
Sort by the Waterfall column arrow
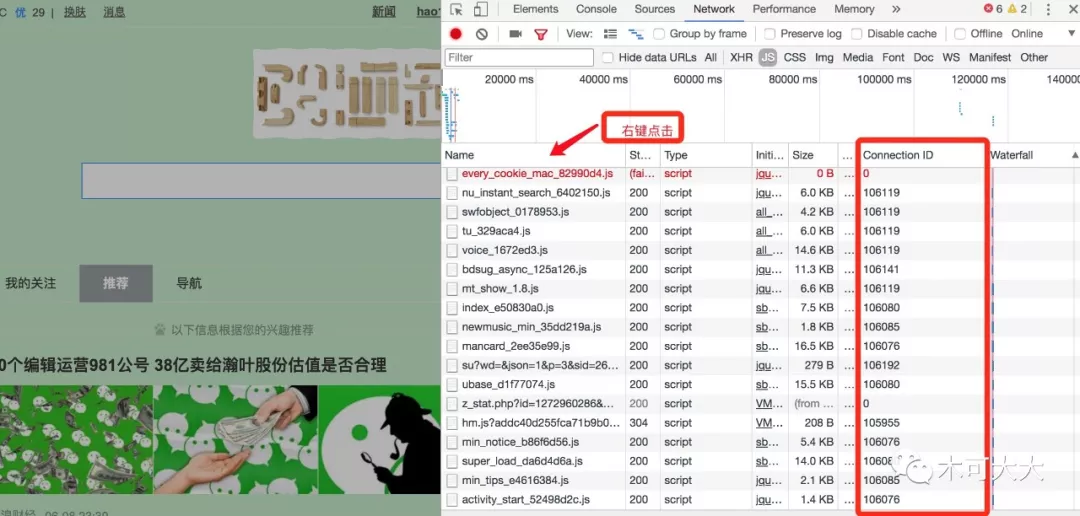click(x=1075, y=155)
